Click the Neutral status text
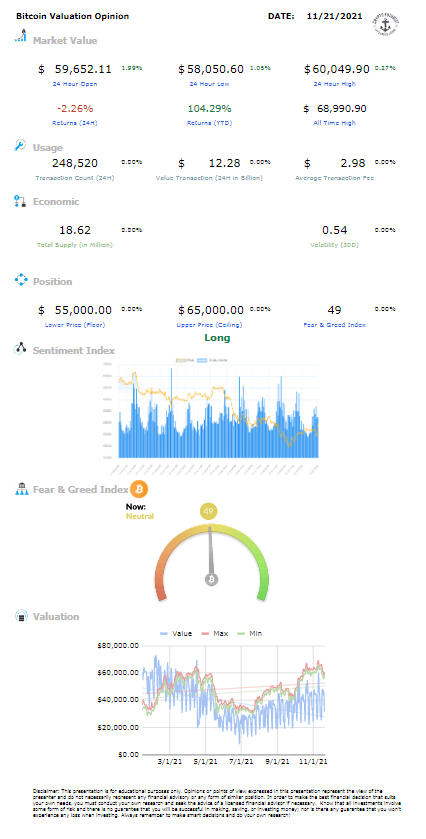 pyautogui.click(x=140, y=516)
